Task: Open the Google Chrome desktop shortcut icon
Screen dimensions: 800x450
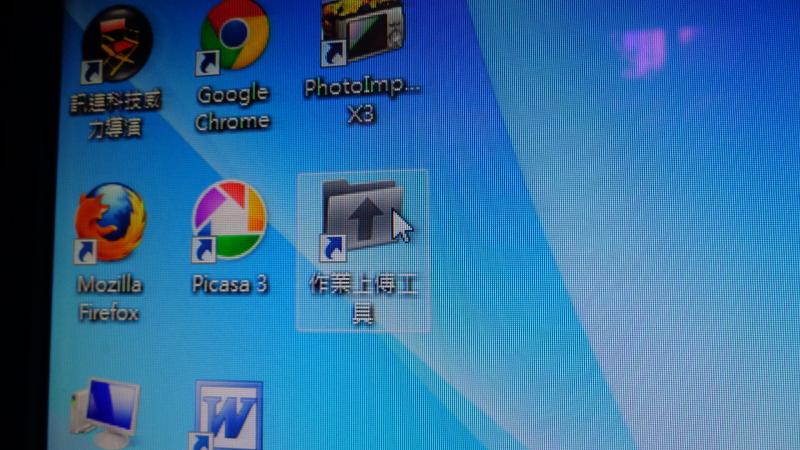Action: coord(234,38)
